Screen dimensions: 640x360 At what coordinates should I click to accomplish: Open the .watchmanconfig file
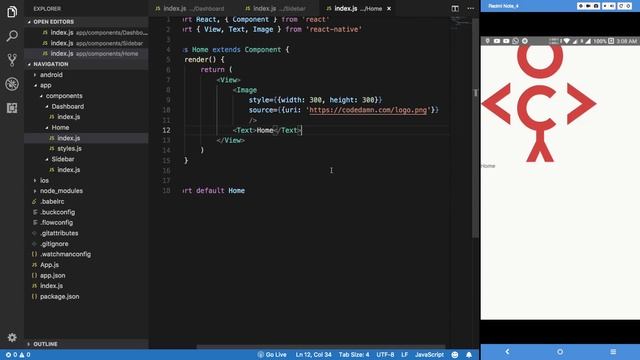point(65,254)
